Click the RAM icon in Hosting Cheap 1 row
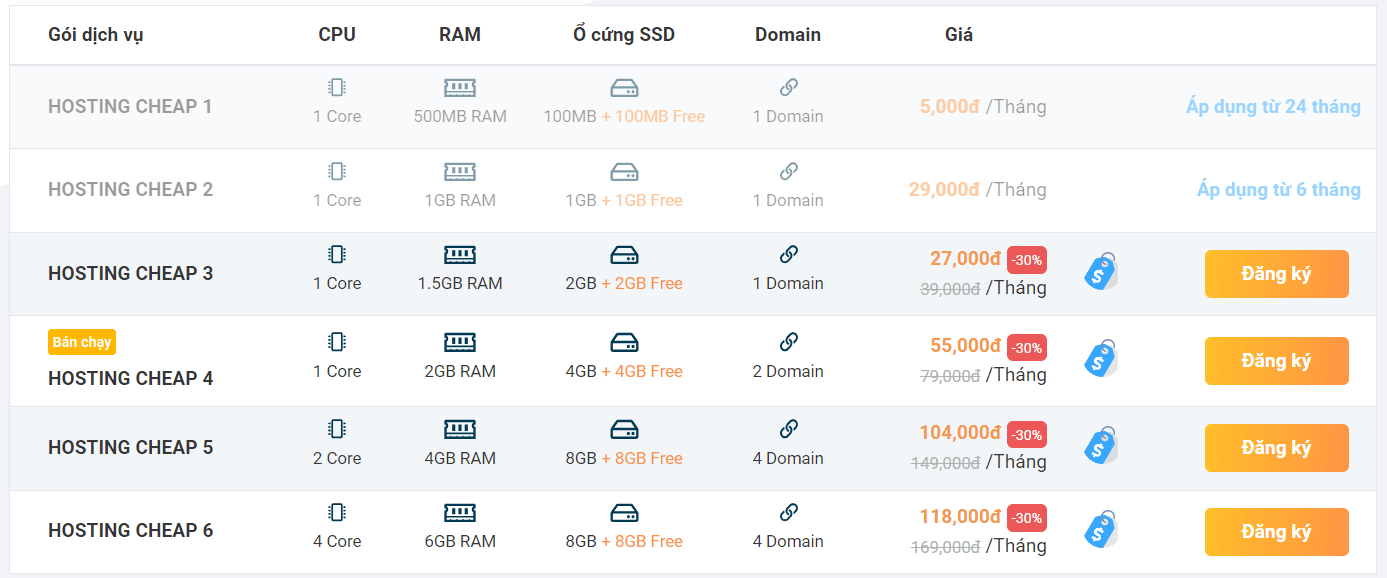 tap(460, 88)
